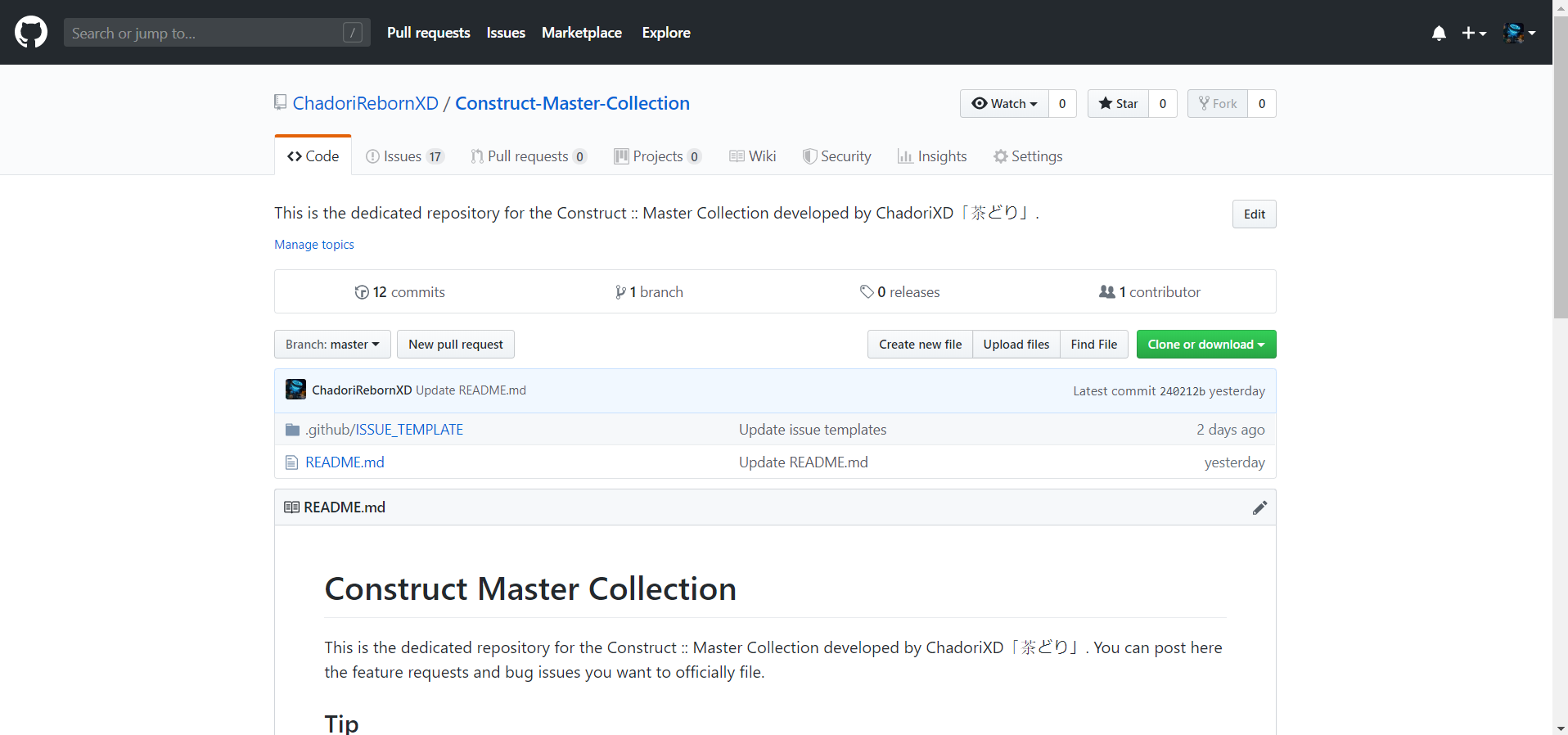Viewport: 1568px width, 735px height.
Task: Click Find File button
Action: [1094, 345]
